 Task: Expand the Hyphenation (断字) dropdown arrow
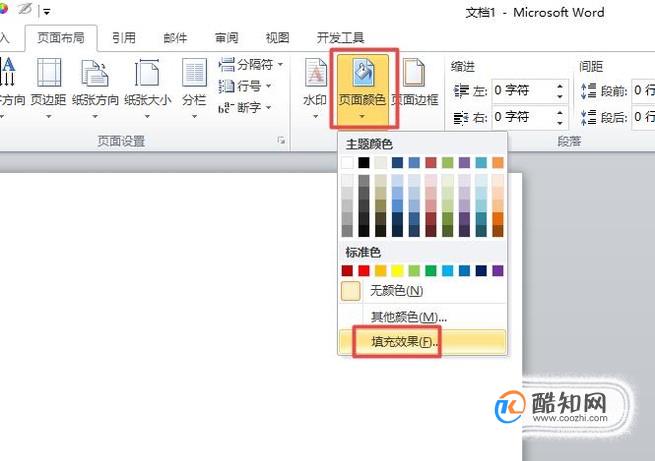(269, 108)
